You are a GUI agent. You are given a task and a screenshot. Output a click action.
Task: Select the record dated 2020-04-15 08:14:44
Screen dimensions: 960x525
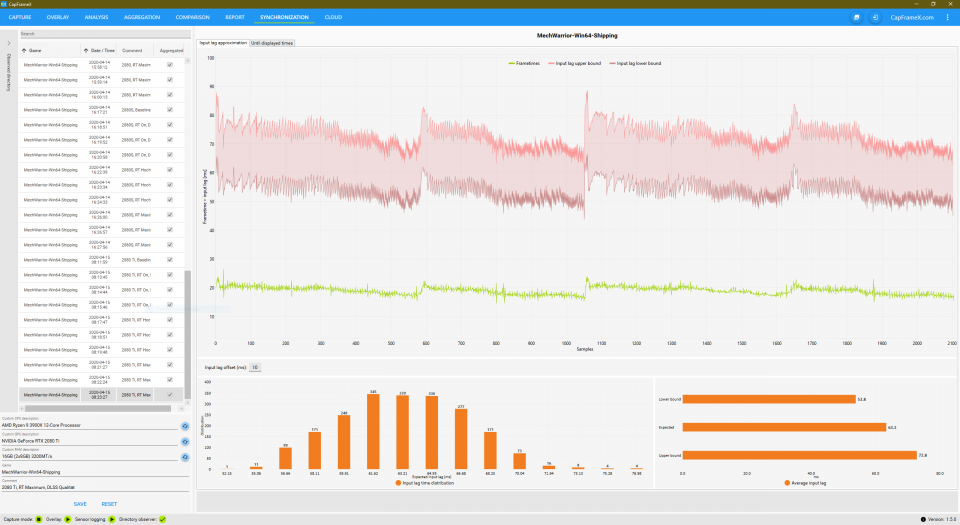tap(101, 290)
